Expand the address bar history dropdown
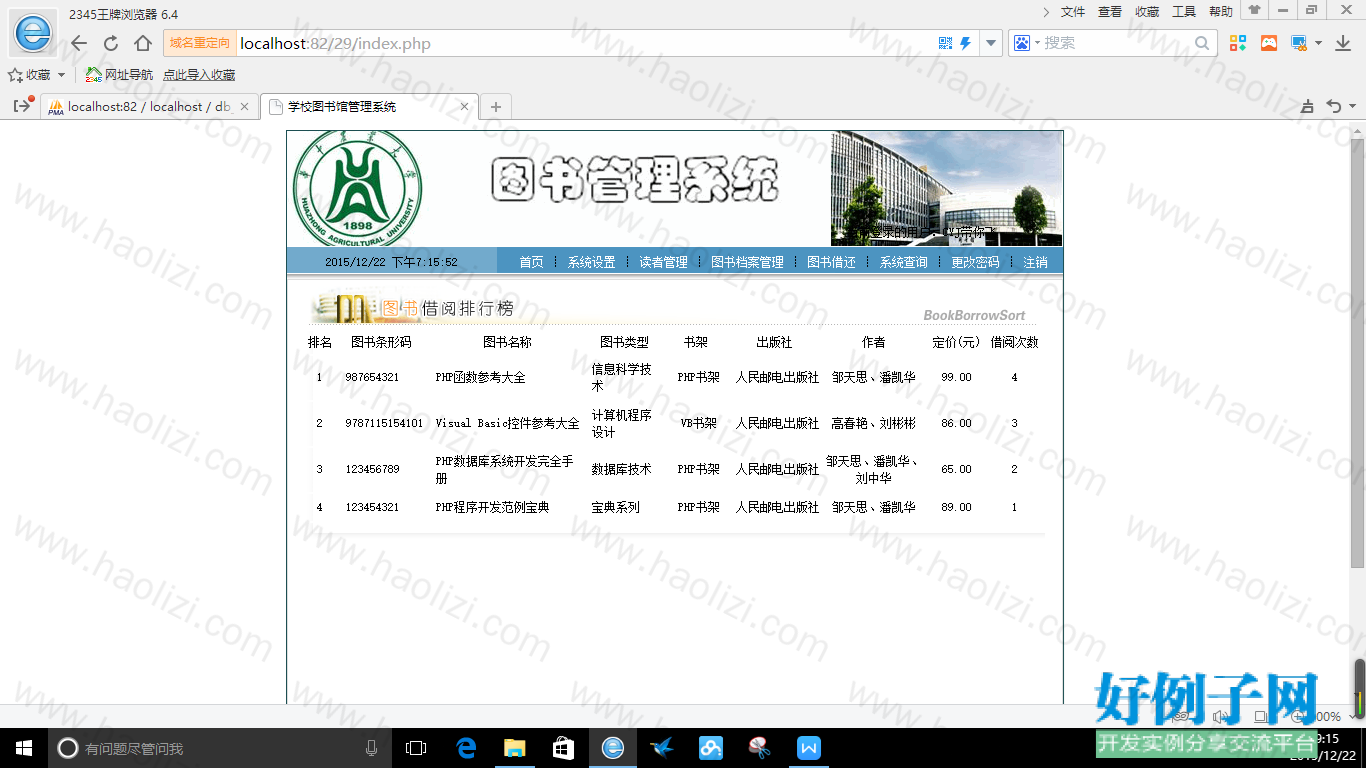Screen dimensions: 1366x768 tap(991, 43)
